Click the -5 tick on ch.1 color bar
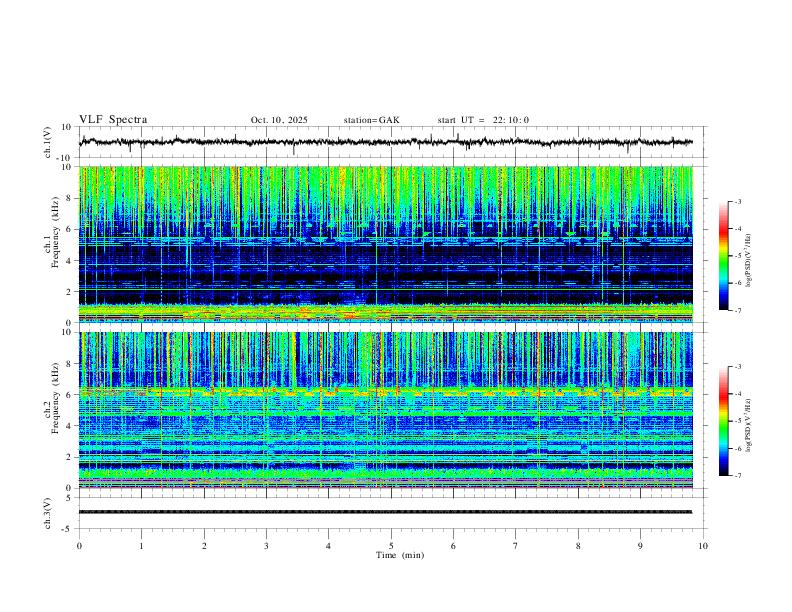The width and height of the screenshot is (792, 612). (738, 256)
